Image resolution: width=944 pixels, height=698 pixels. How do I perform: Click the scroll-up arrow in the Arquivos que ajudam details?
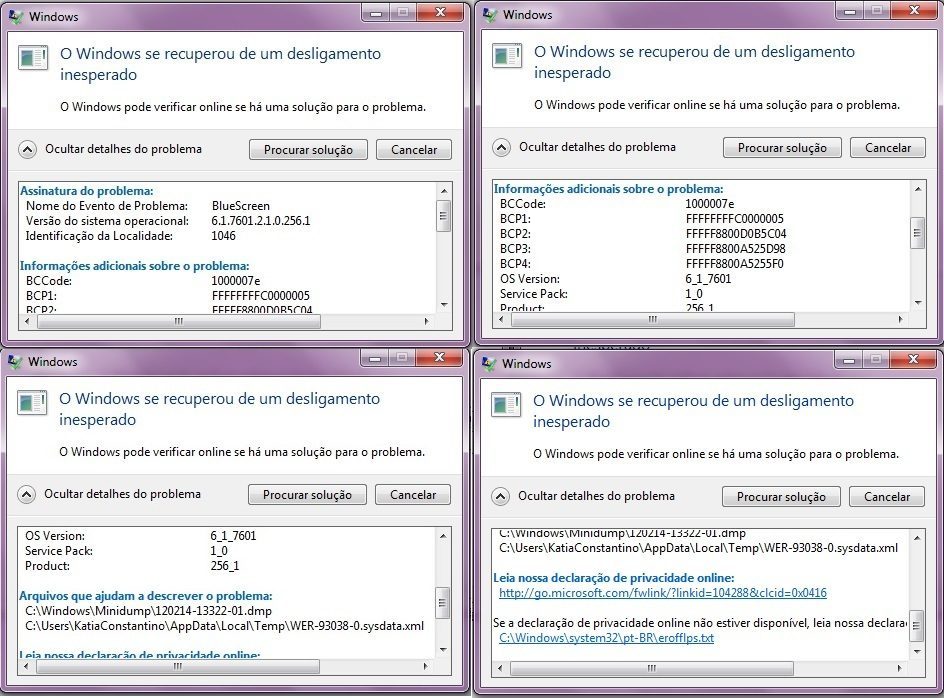click(x=442, y=536)
